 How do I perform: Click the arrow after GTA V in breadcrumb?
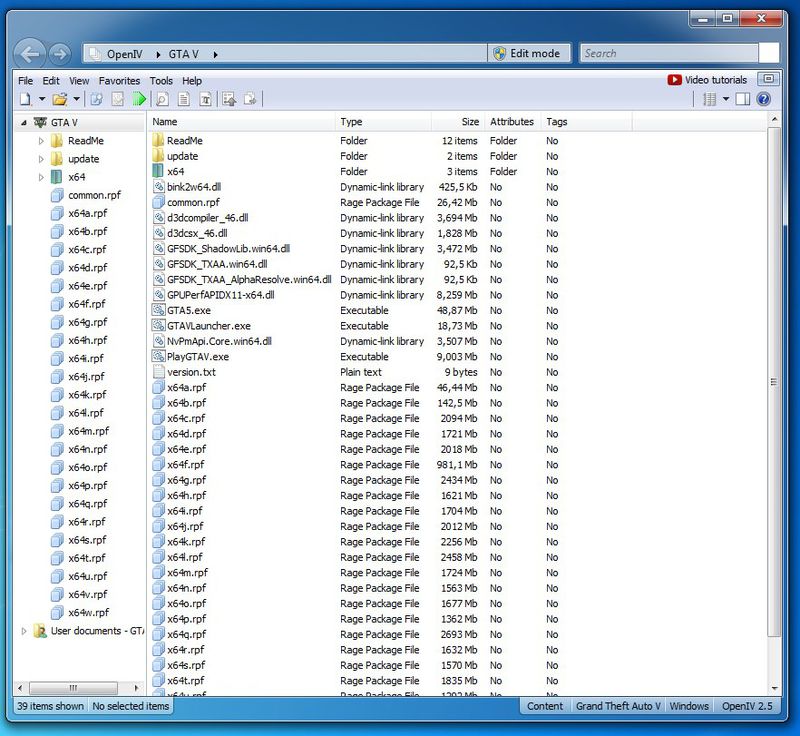pyautogui.click(x=215, y=54)
